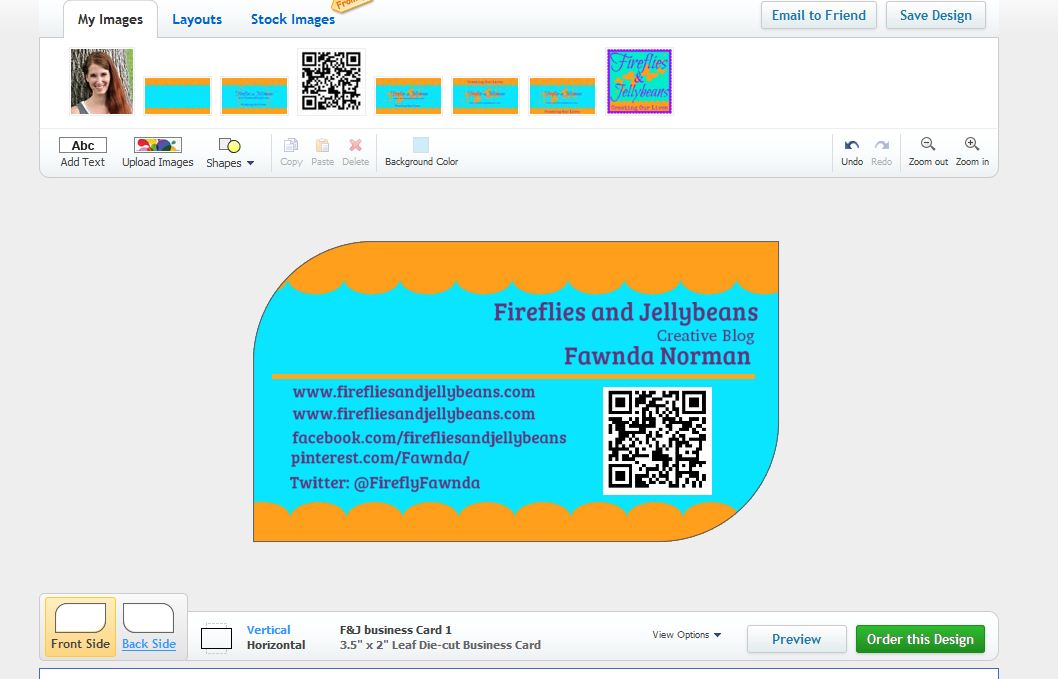Click the Add Text tool icon
Image resolution: width=1058 pixels, height=679 pixels.
[83, 146]
